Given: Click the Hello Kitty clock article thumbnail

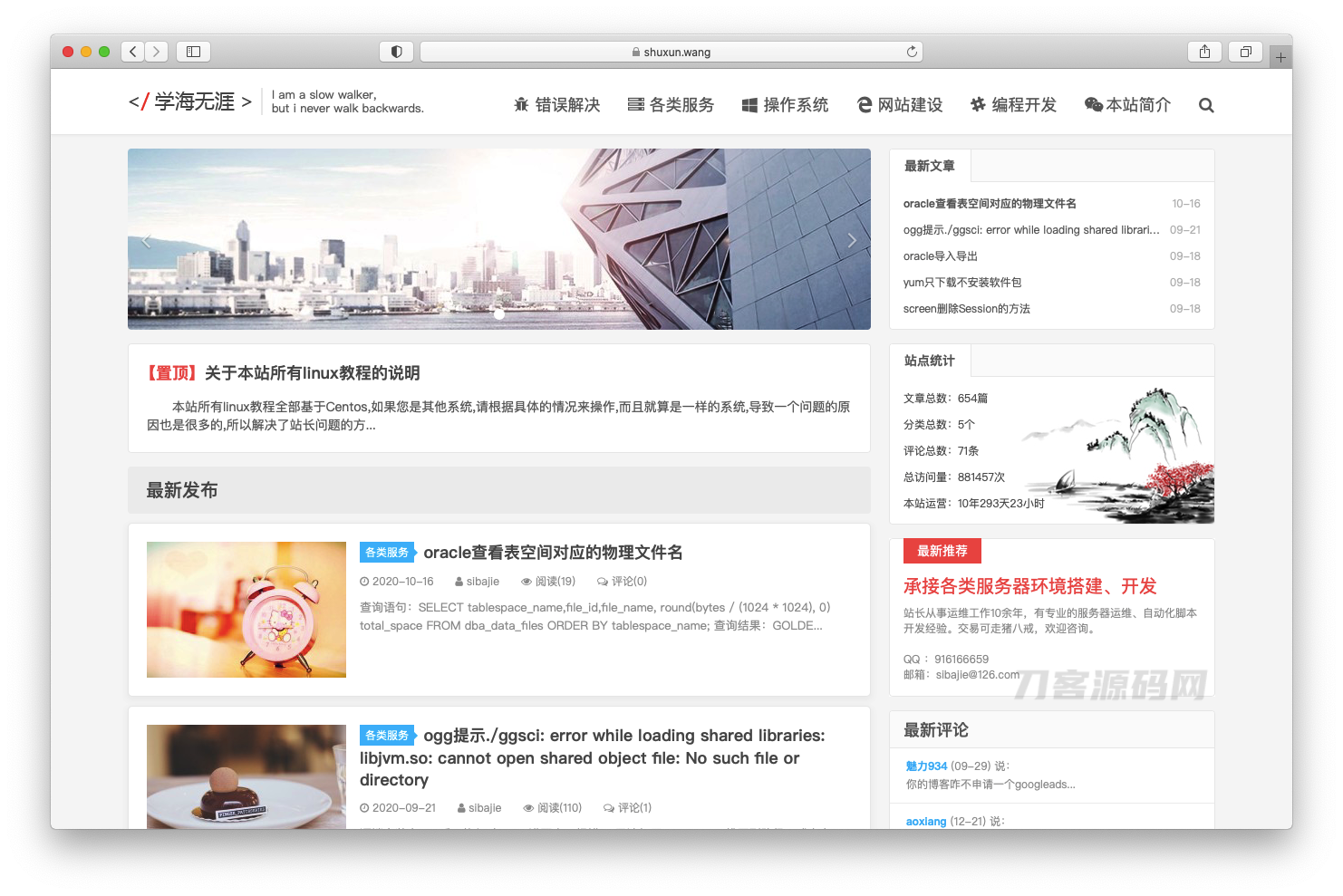Looking at the screenshot, I should coord(246,610).
